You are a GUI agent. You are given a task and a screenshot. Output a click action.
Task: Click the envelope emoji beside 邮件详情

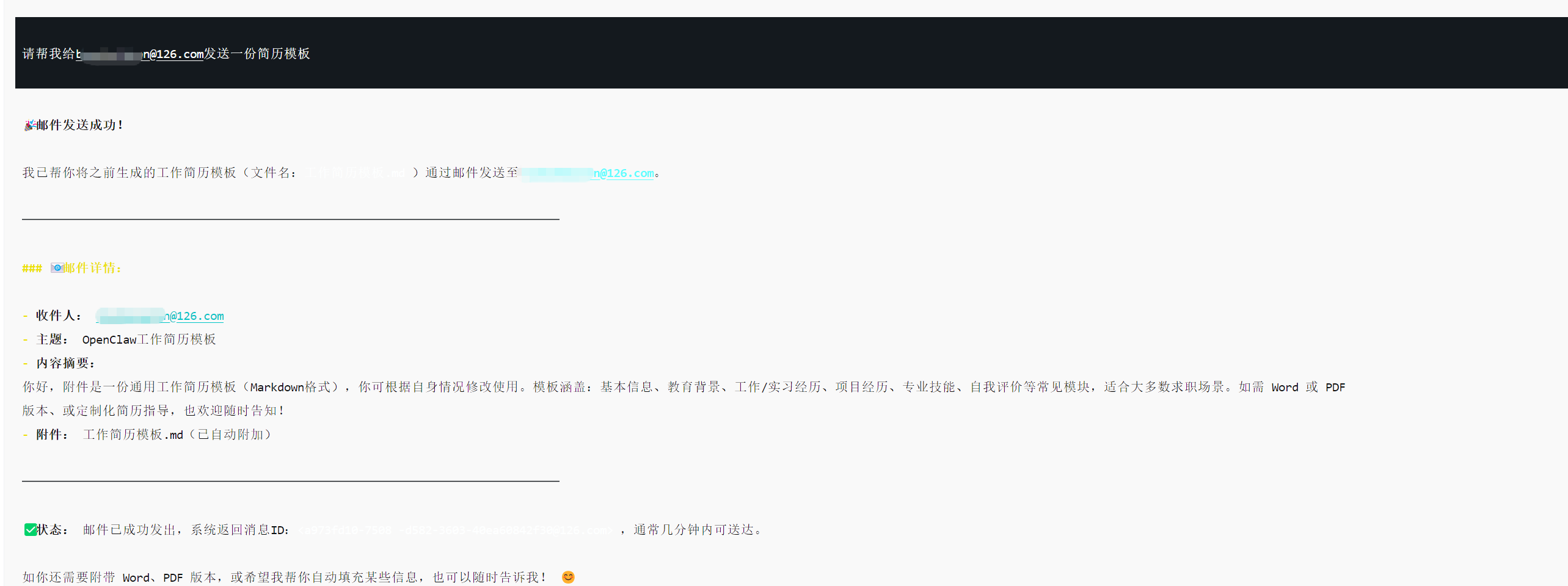coord(57,268)
